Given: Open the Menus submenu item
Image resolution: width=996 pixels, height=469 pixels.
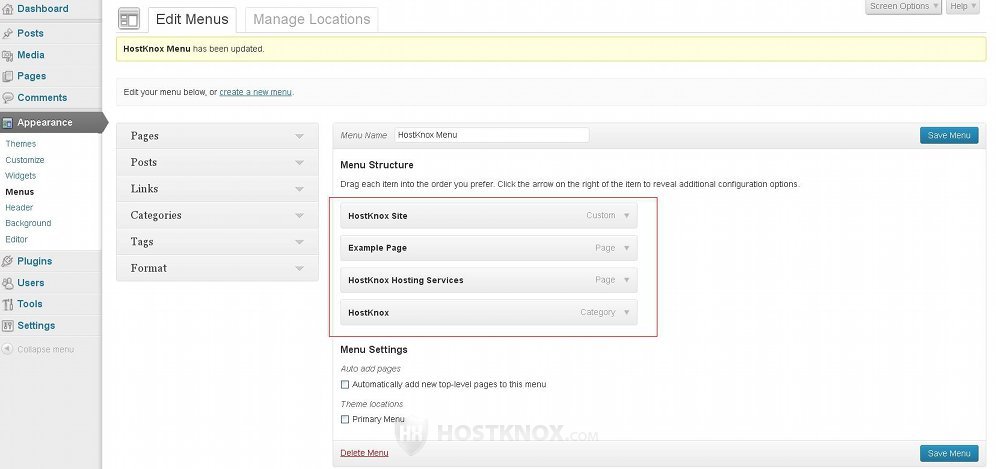Looking at the screenshot, I should [x=20, y=192].
